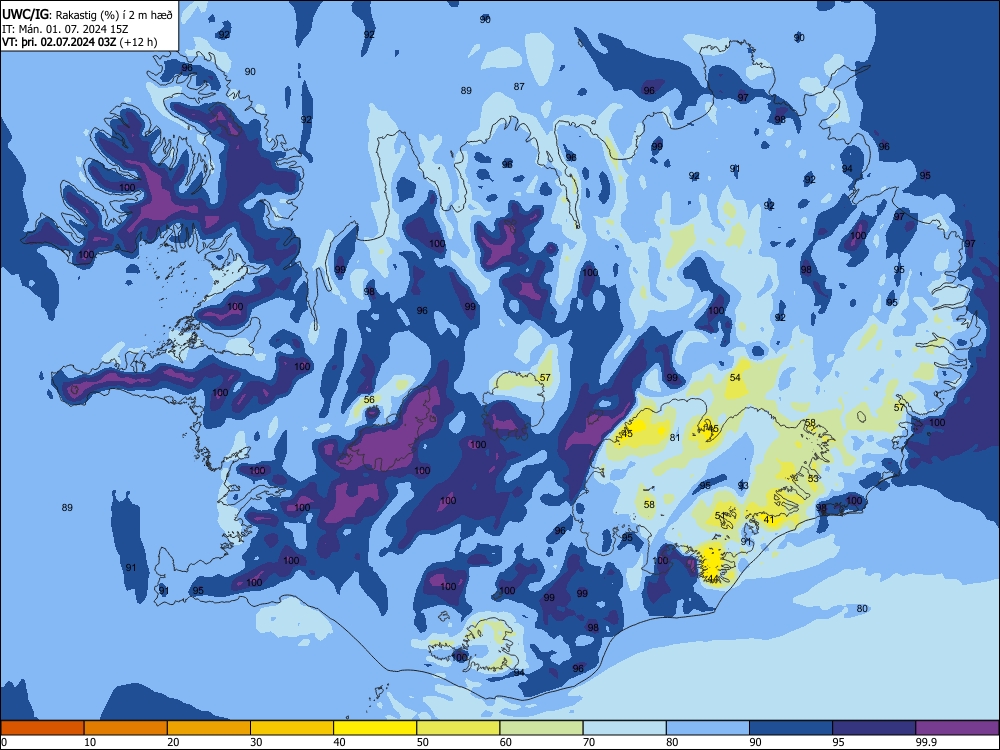Click the 50–60 pale yellow legend swatch
Screen dimensions: 1000x750
coord(458,728)
